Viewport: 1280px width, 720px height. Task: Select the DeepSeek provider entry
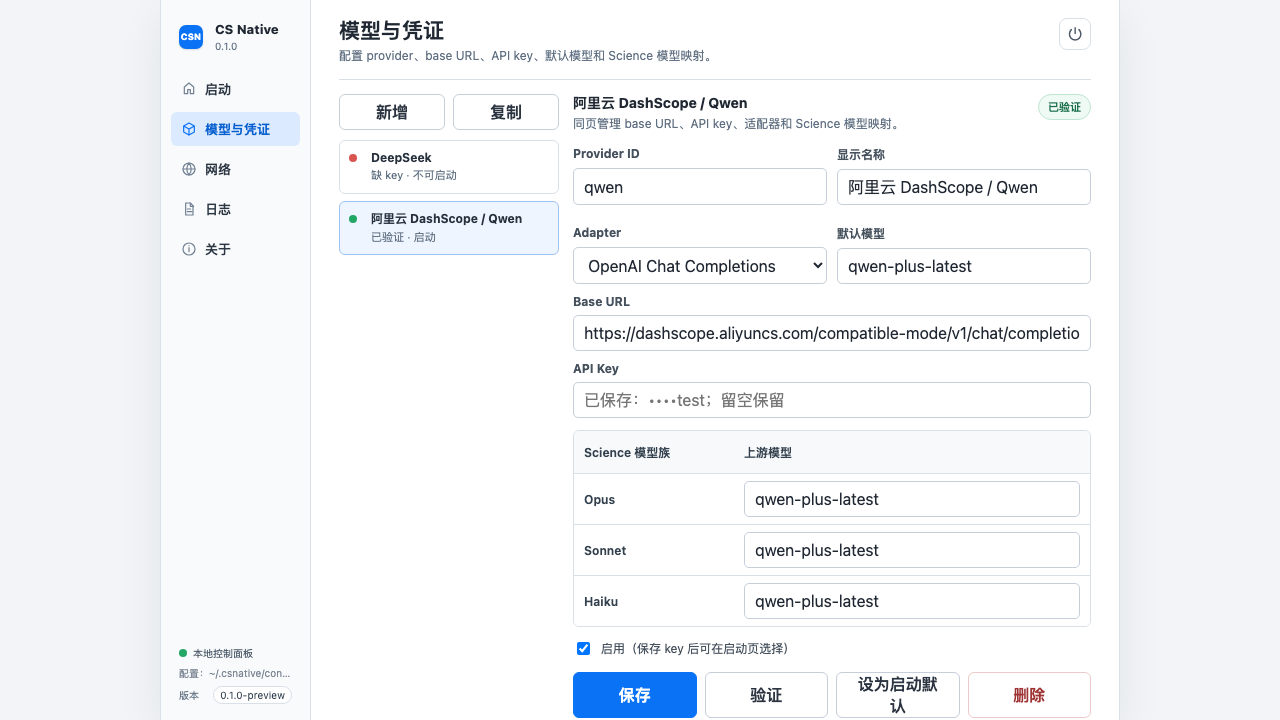(449, 166)
